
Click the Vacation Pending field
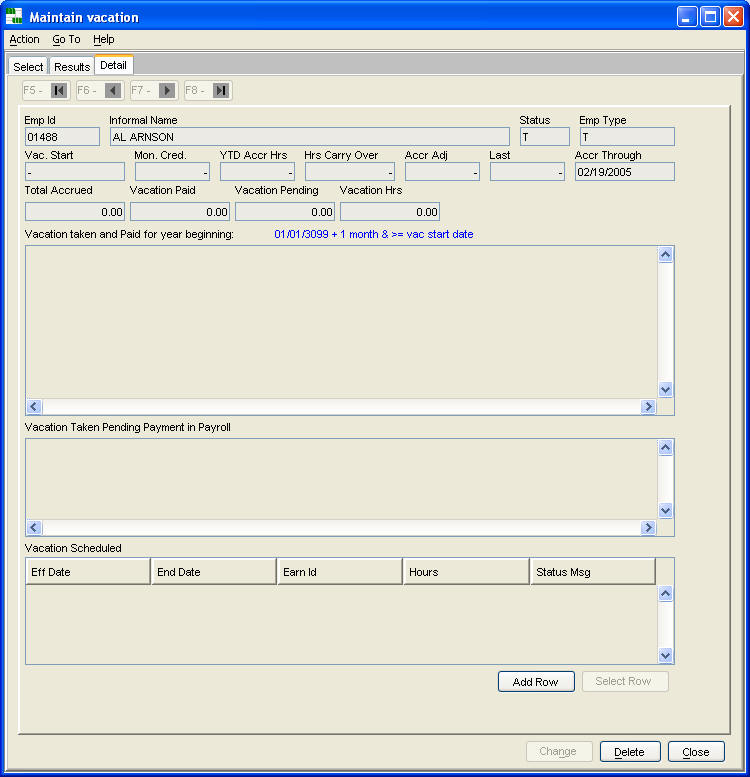[285, 212]
